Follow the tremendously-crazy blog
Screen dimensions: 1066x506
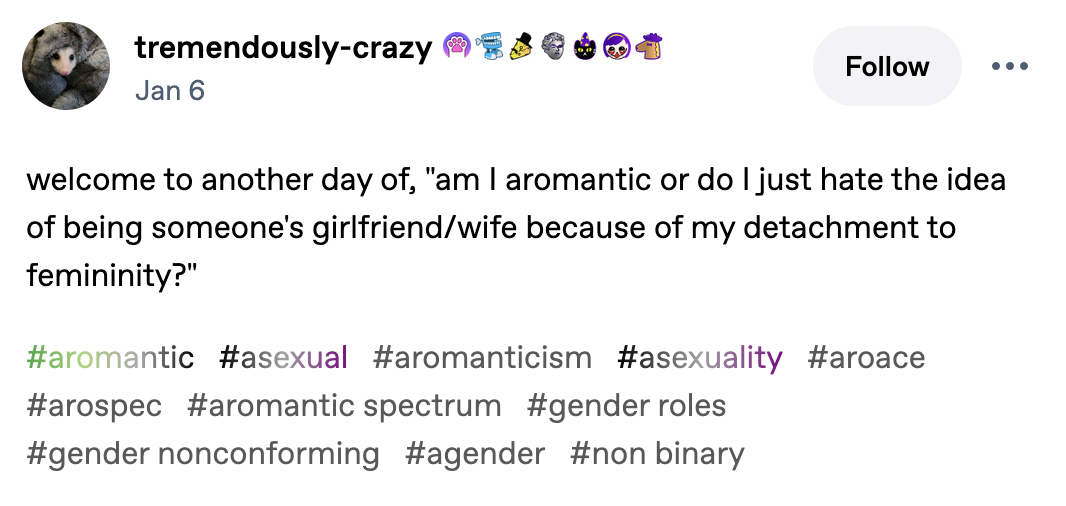[x=887, y=66]
